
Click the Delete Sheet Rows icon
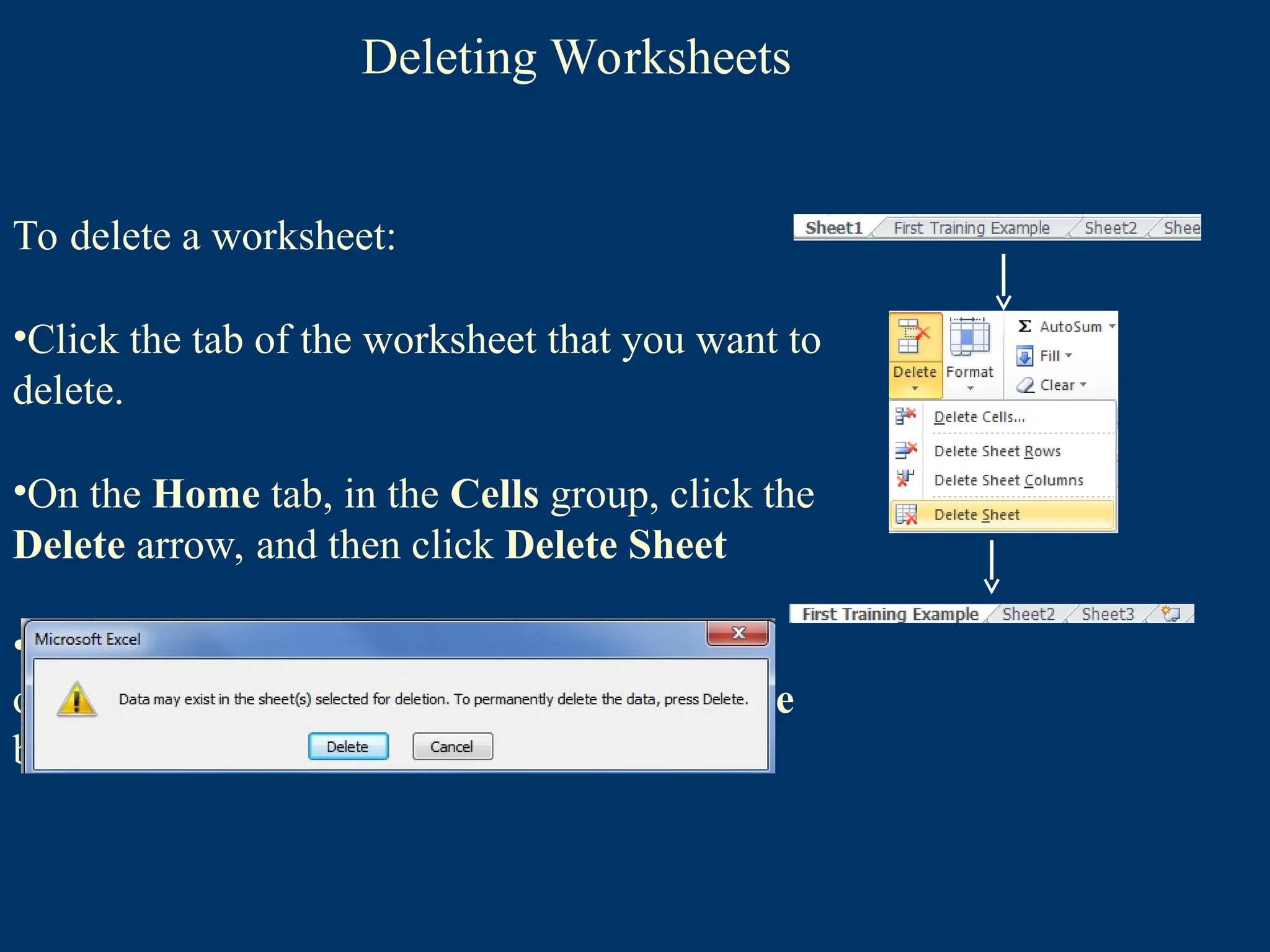pyautogui.click(x=906, y=450)
